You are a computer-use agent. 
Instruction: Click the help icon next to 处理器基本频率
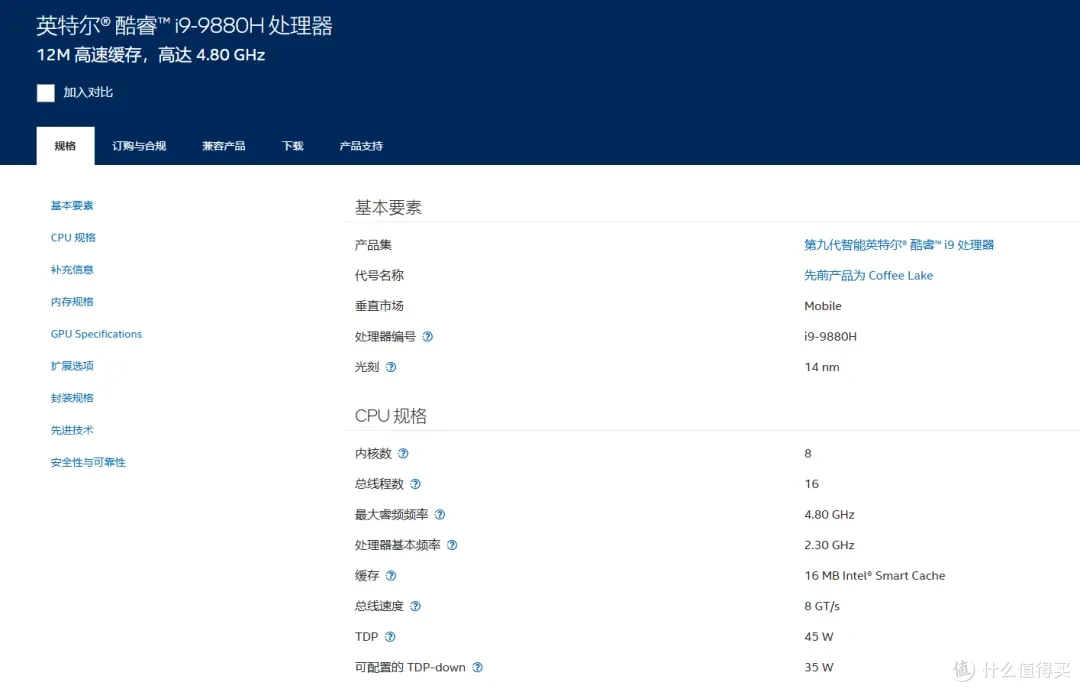[452, 545]
